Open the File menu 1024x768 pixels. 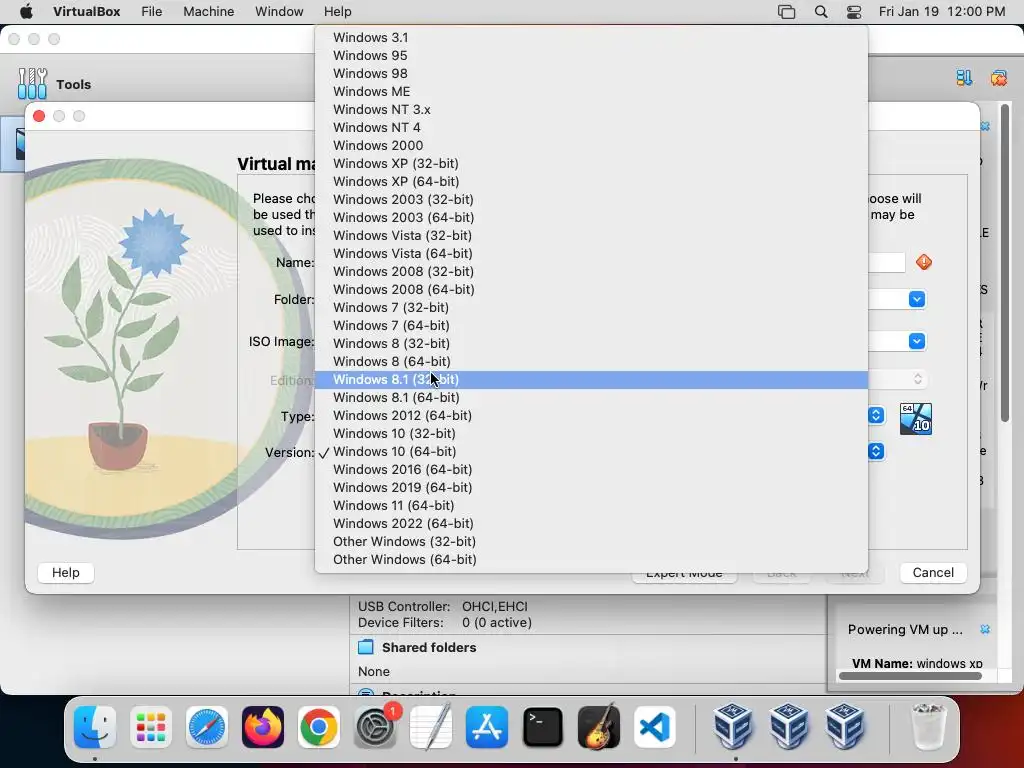(152, 12)
